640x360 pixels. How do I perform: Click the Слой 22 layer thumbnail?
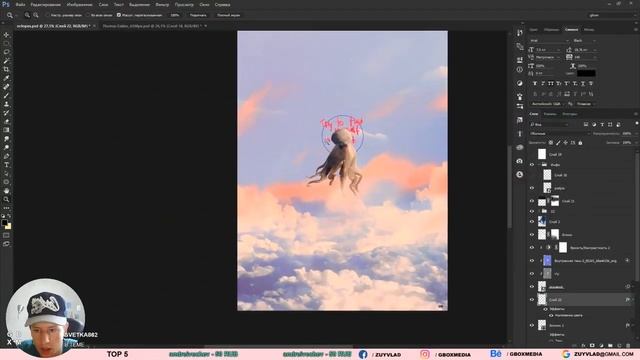(x=542, y=300)
